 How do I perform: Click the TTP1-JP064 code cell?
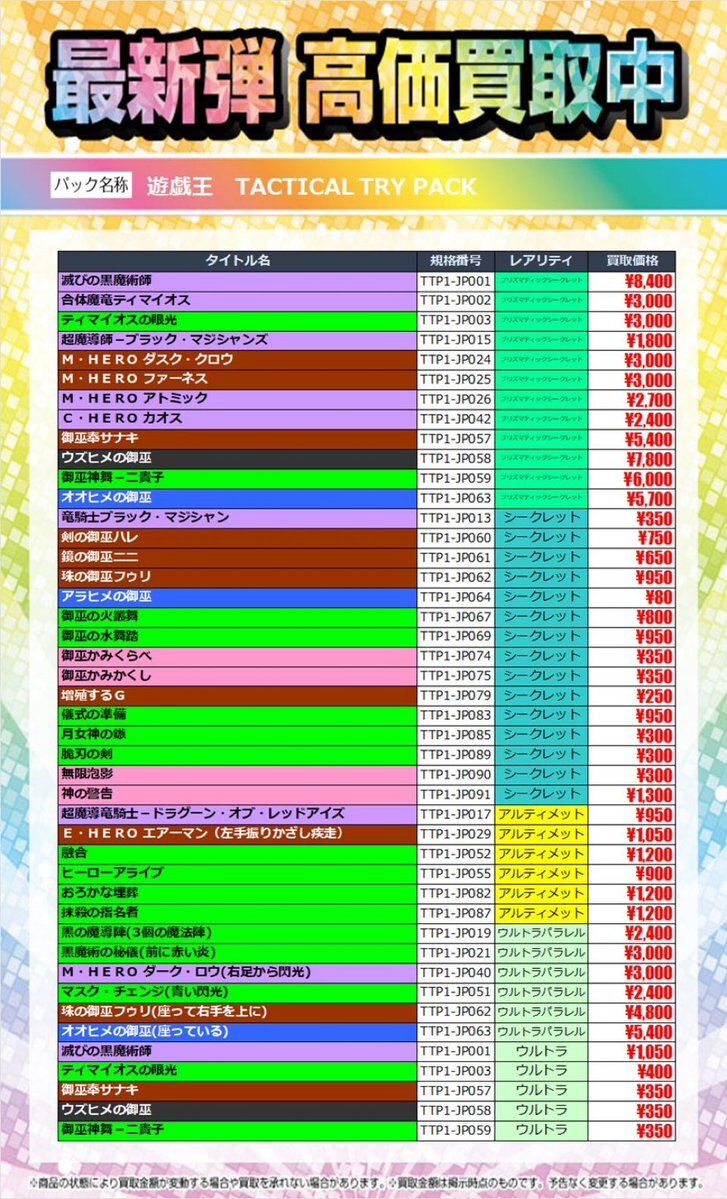click(456, 596)
